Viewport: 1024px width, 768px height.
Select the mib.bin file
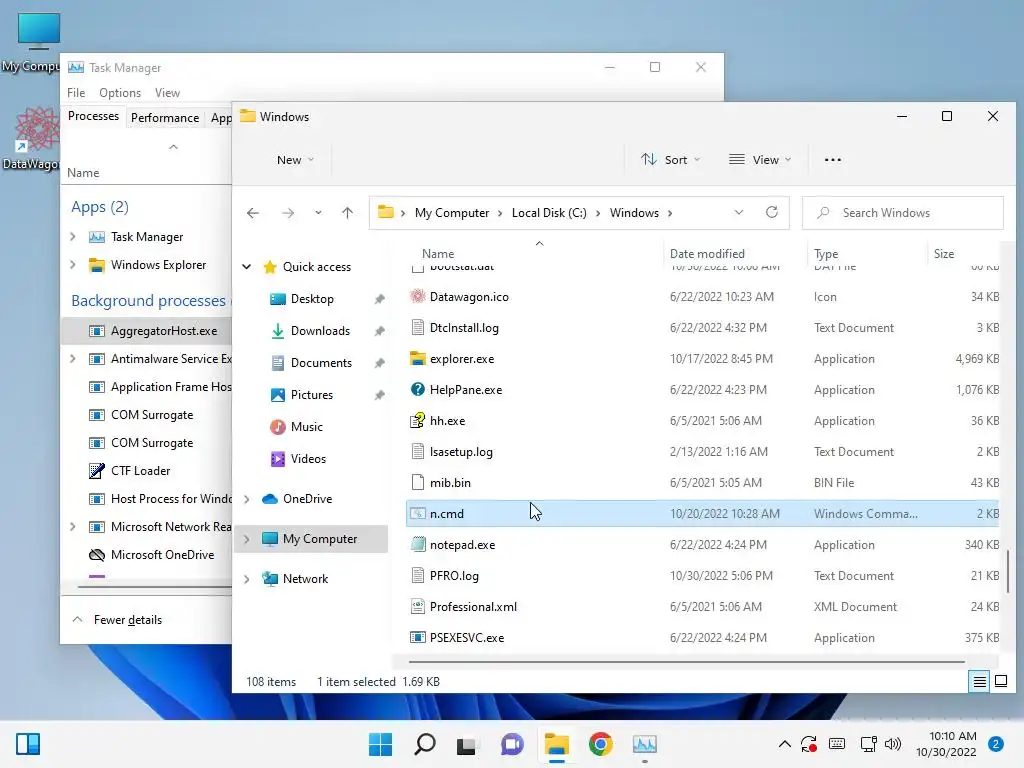(x=450, y=483)
